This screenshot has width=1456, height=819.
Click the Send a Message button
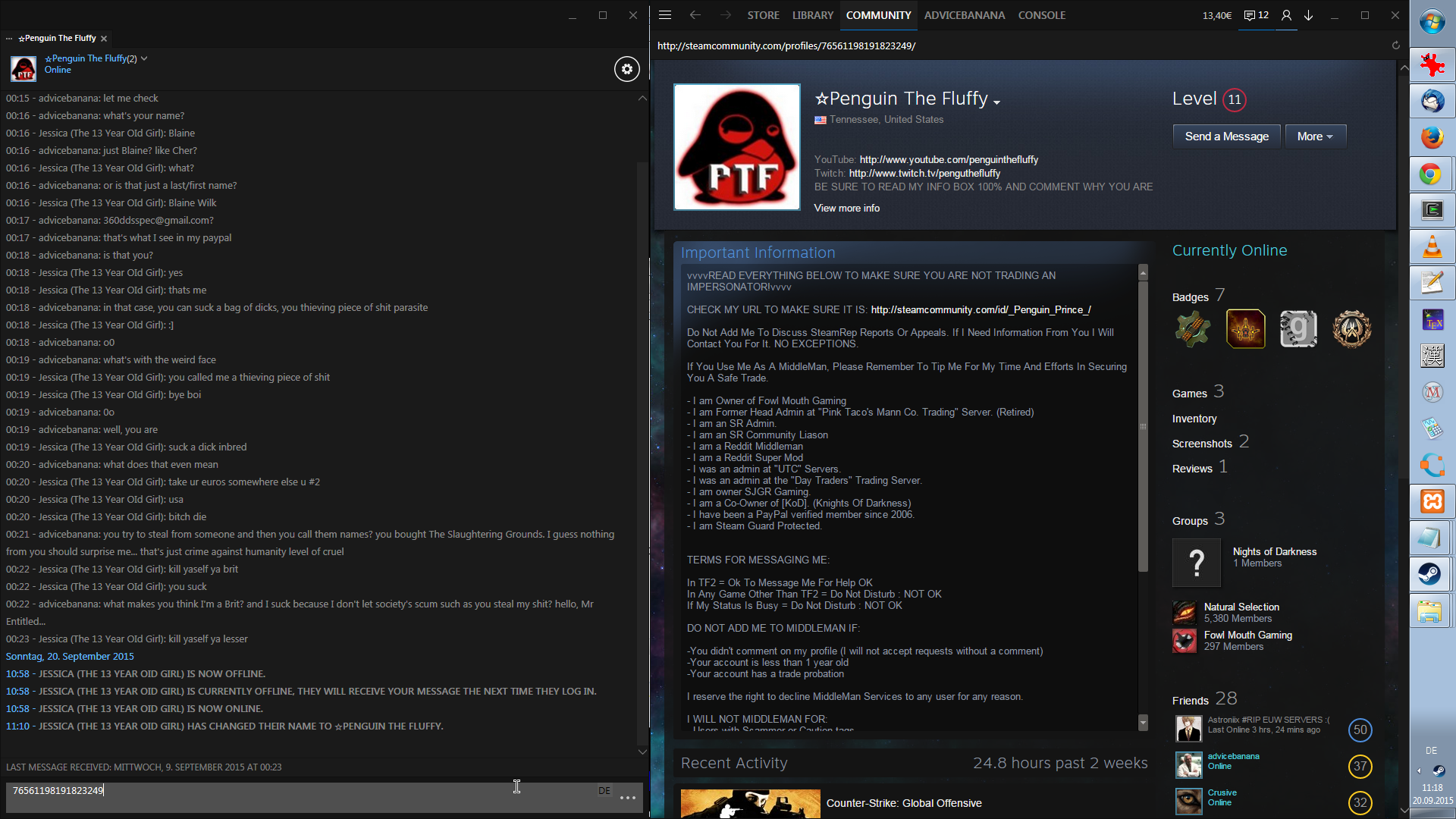pos(1226,136)
